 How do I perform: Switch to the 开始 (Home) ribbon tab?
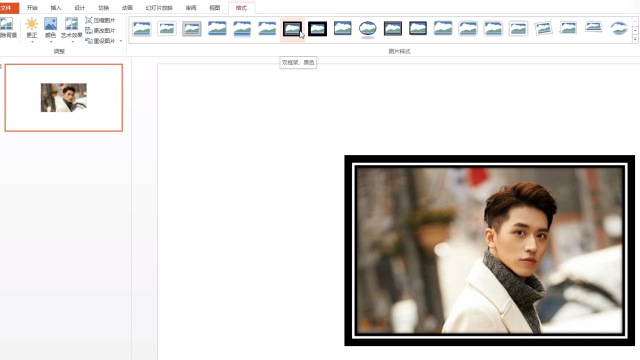point(32,8)
